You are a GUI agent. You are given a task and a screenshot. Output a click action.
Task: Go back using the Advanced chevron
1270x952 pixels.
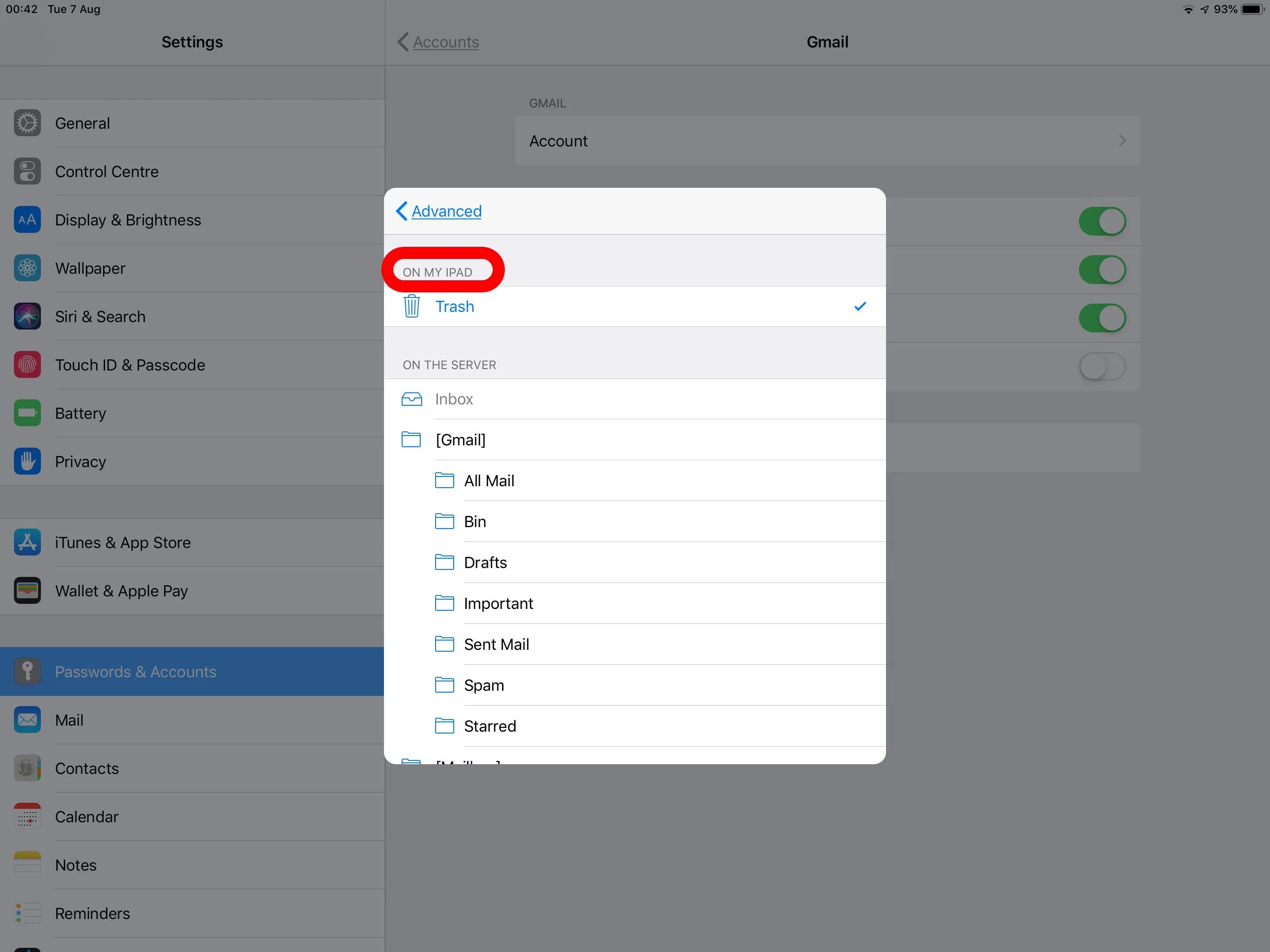[402, 211]
